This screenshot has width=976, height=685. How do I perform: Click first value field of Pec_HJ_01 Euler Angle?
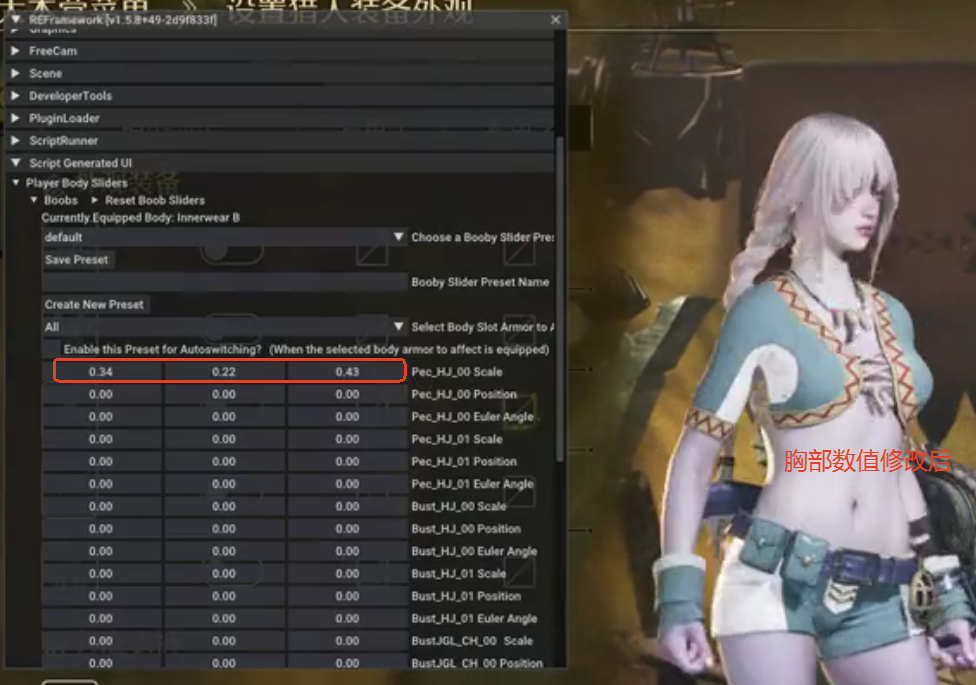[101, 484]
